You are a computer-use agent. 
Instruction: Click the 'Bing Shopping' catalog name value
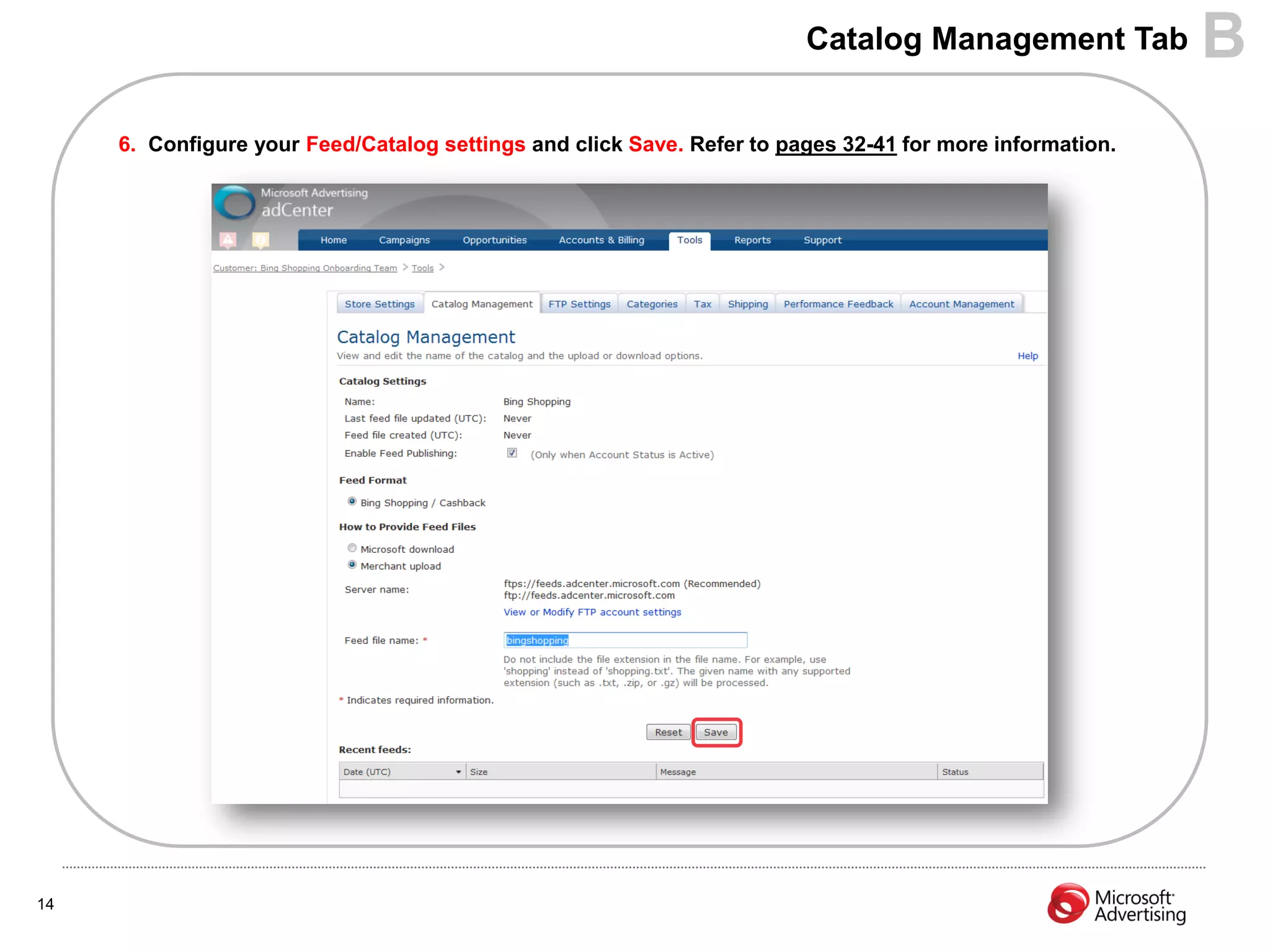(537, 402)
